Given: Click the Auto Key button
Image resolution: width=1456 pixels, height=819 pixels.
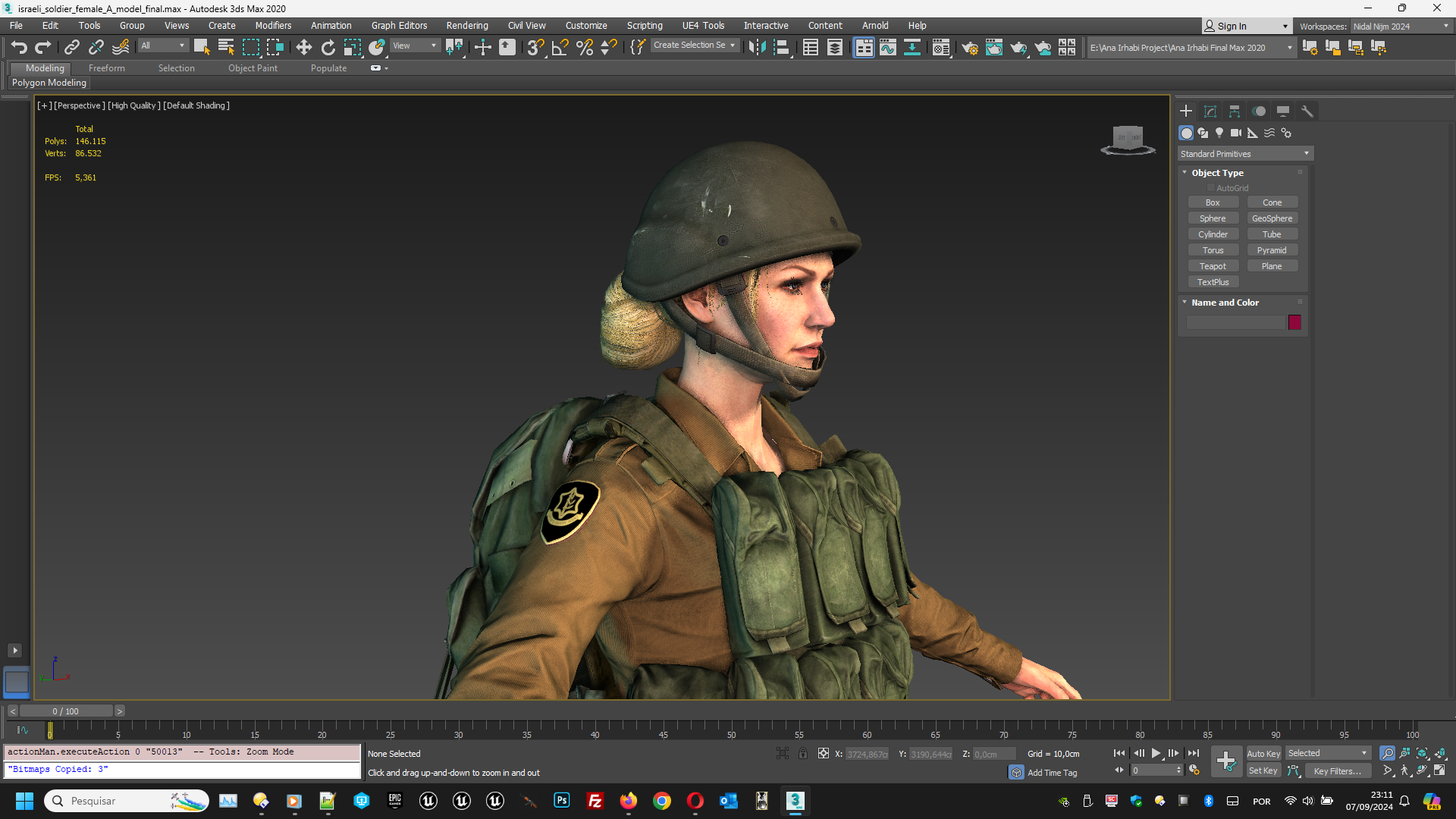Looking at the screenshot, I should 1263,753.
